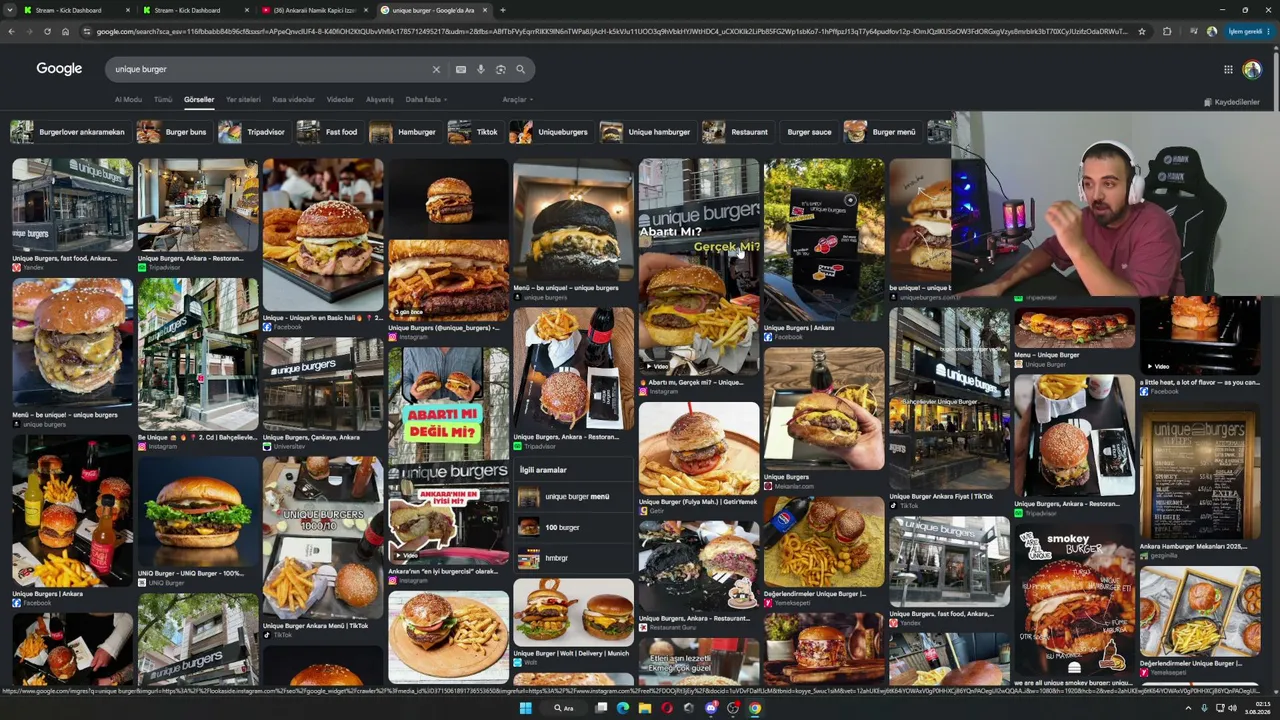This screenshot has width=1280, height=720.
Task: Select the Görseller tab
Action: click(199, 100)
